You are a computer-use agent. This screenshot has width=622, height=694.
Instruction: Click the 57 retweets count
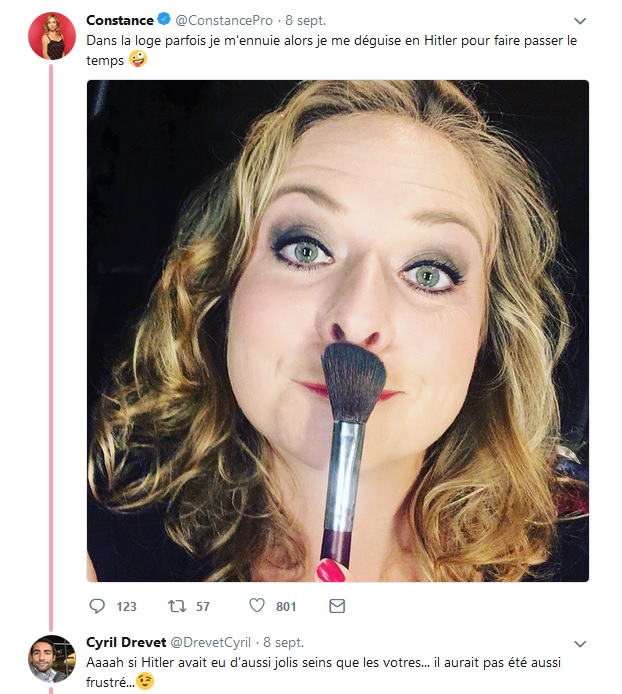203,606
